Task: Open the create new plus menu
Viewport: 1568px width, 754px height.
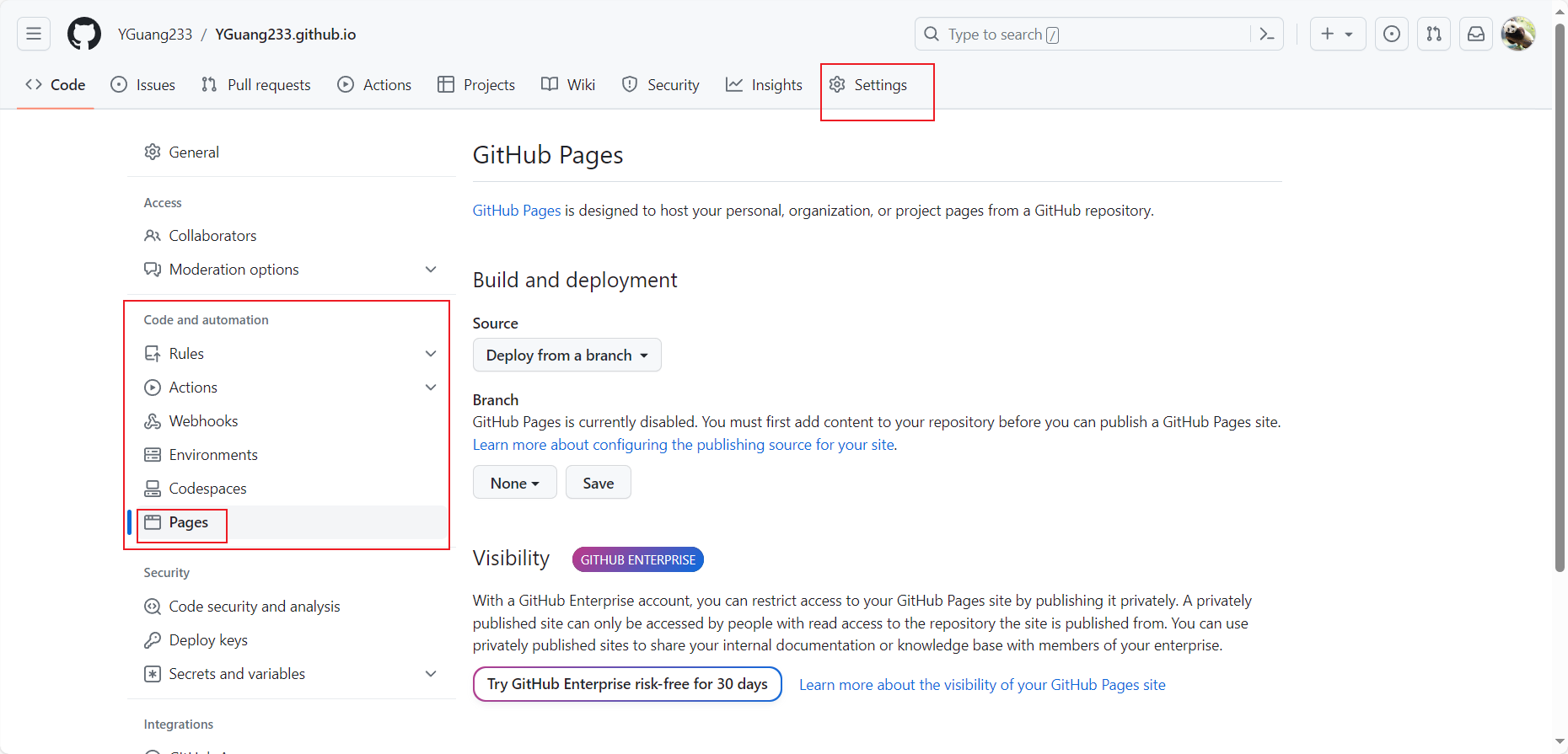Action: [1337, 34]
